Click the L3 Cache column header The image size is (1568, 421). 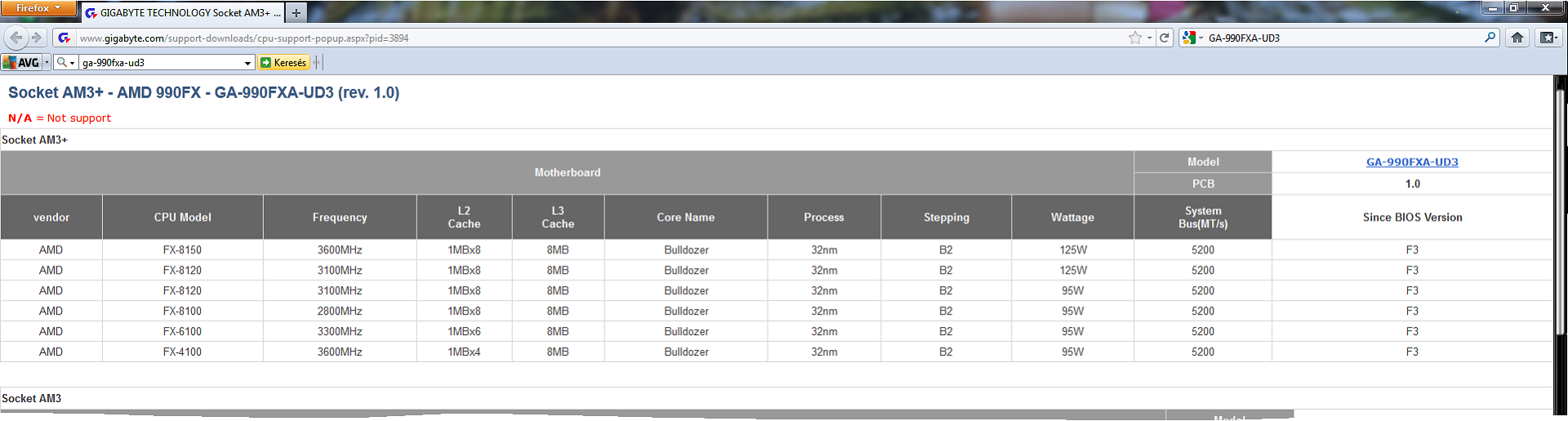558,217
